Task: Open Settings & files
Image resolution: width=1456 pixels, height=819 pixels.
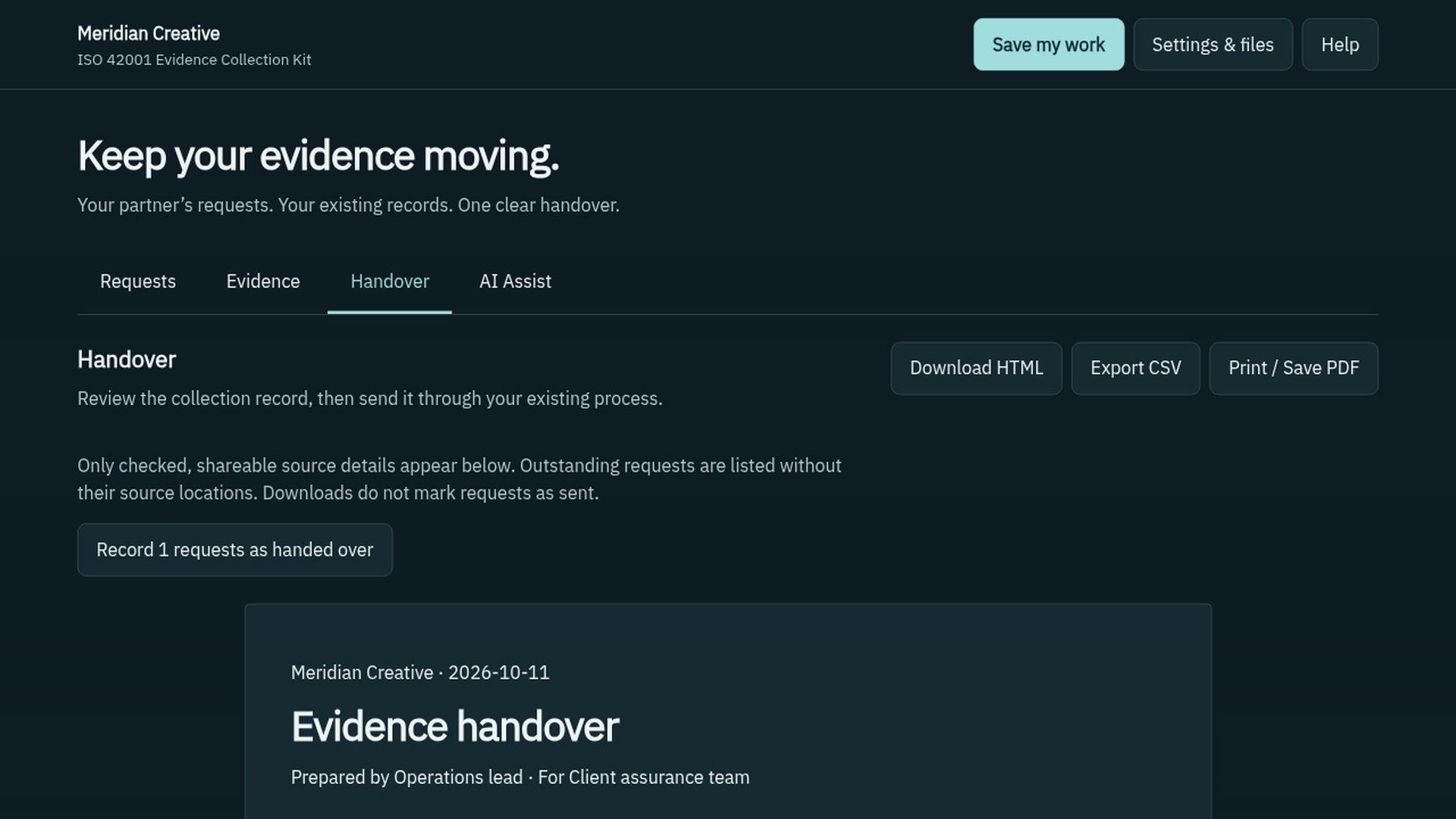Action: 1213,45
